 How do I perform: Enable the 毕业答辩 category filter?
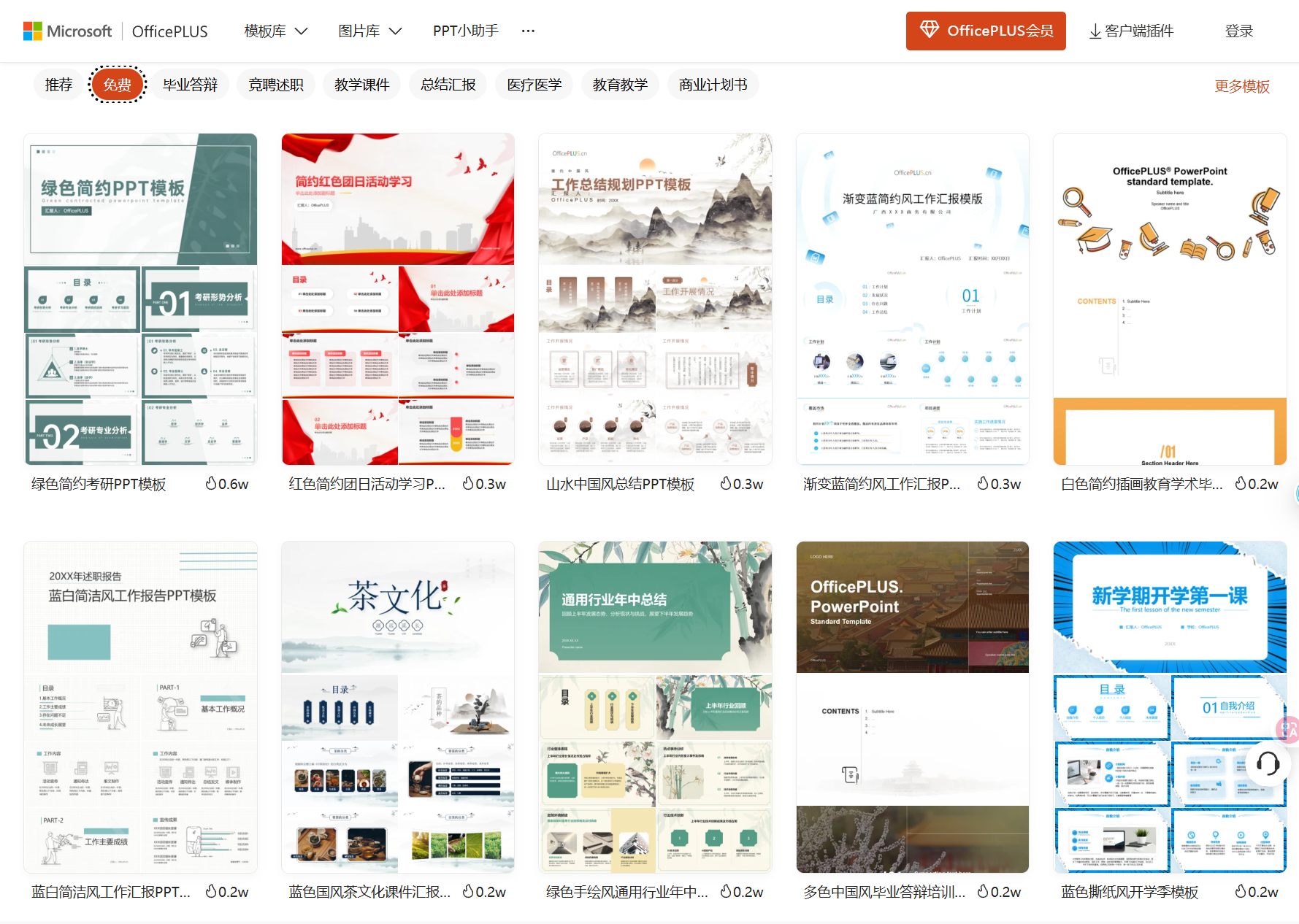(x=190, y=84)
